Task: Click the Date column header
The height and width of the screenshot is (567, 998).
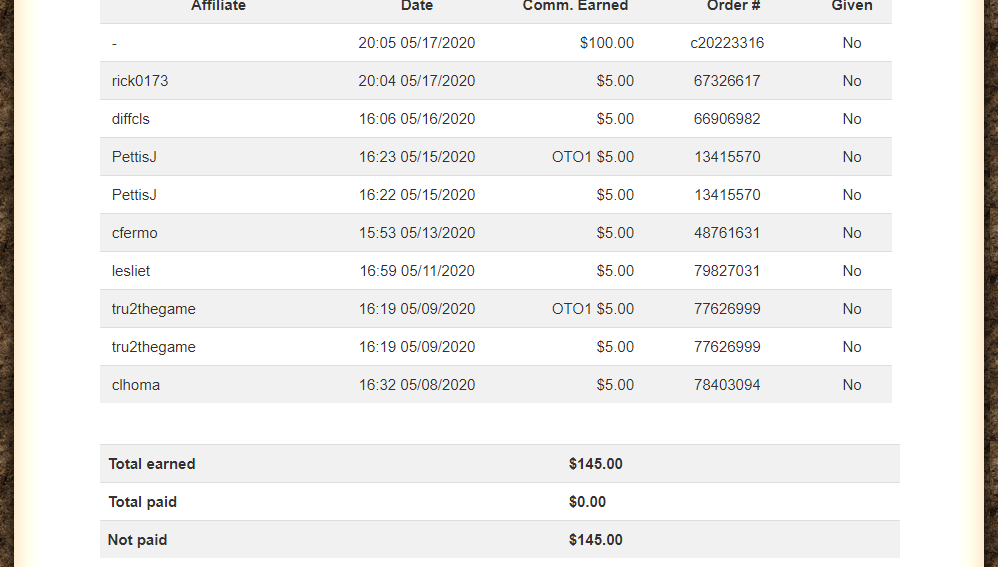Action: point(417,6)
